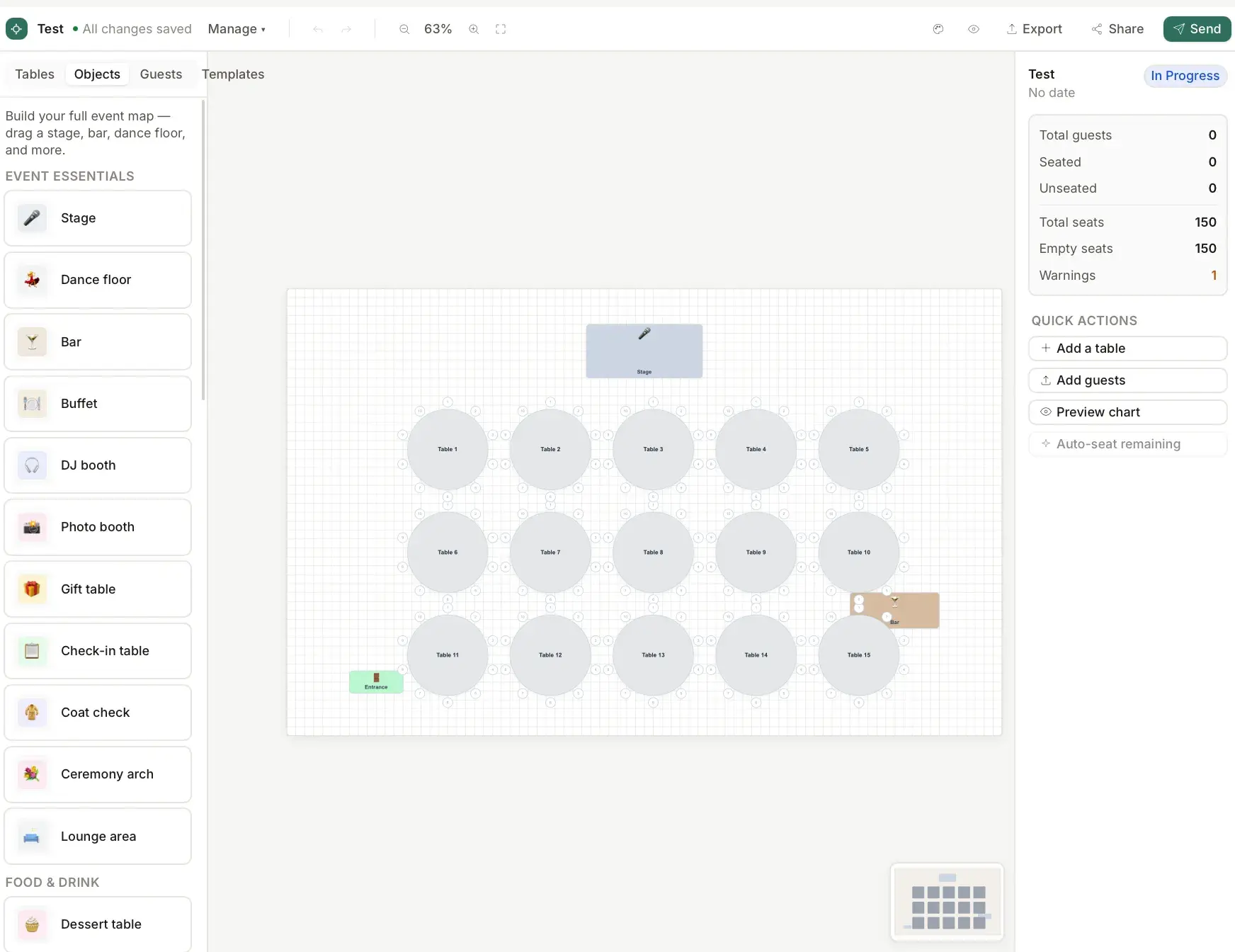
Task: Select Table 1 on the canvas
Action: point(448,449)
